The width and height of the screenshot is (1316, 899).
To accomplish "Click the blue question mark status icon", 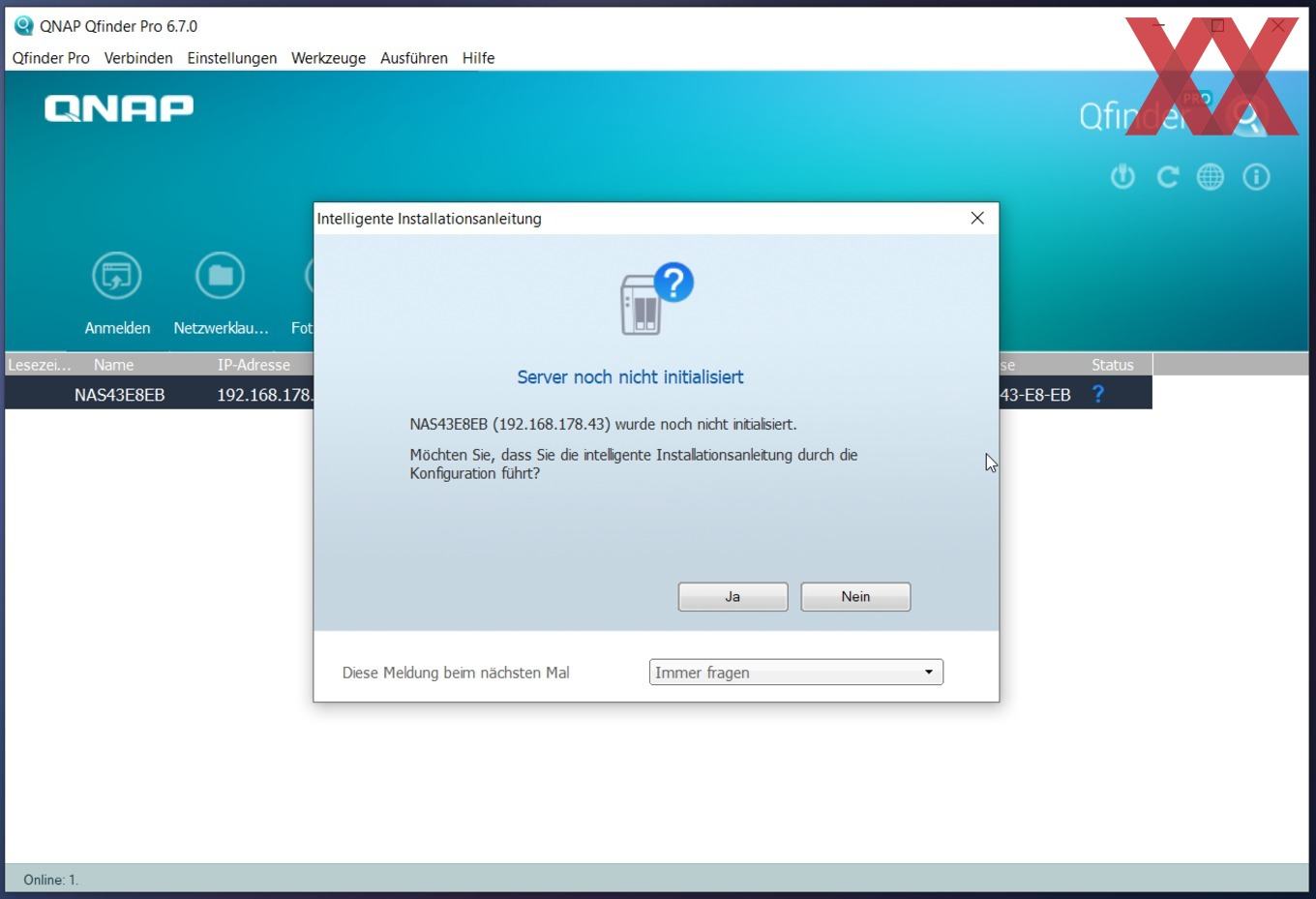I will point(1097,394).
